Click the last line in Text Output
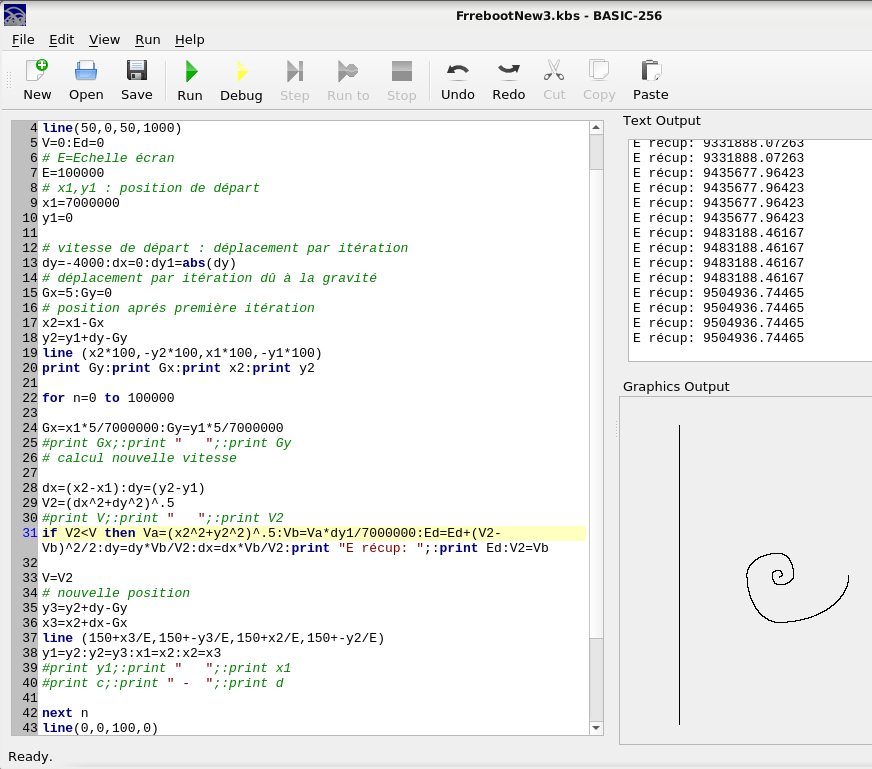The height and width of the screenshot is (769, 872). pyautogui.click(x=718, y=338)
